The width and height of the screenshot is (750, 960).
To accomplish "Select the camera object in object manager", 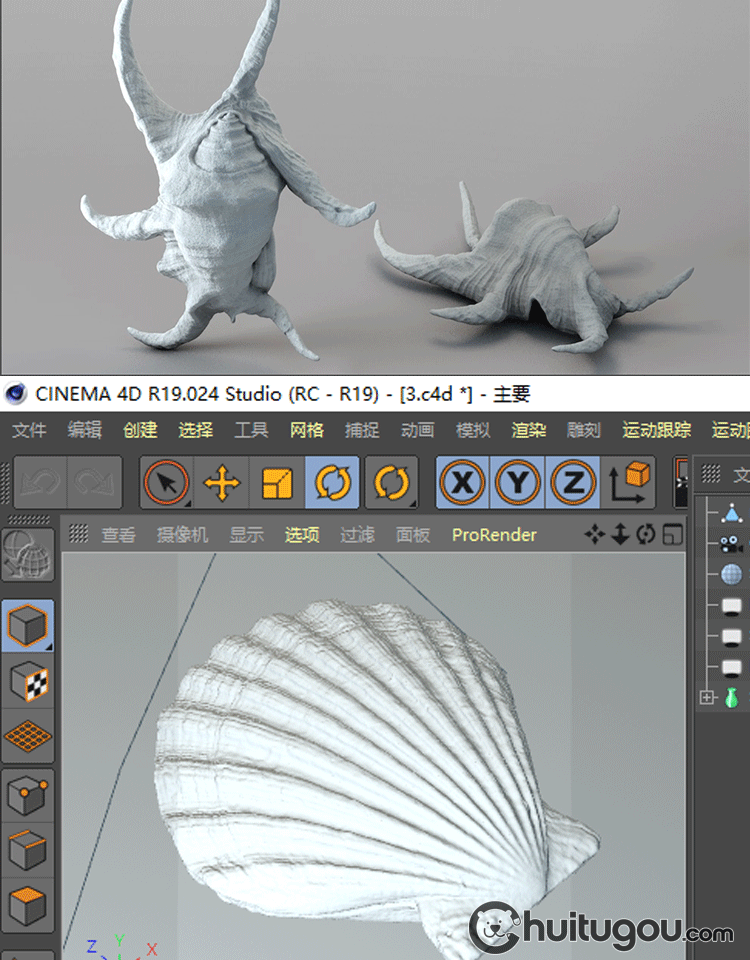I will point(732,545).
